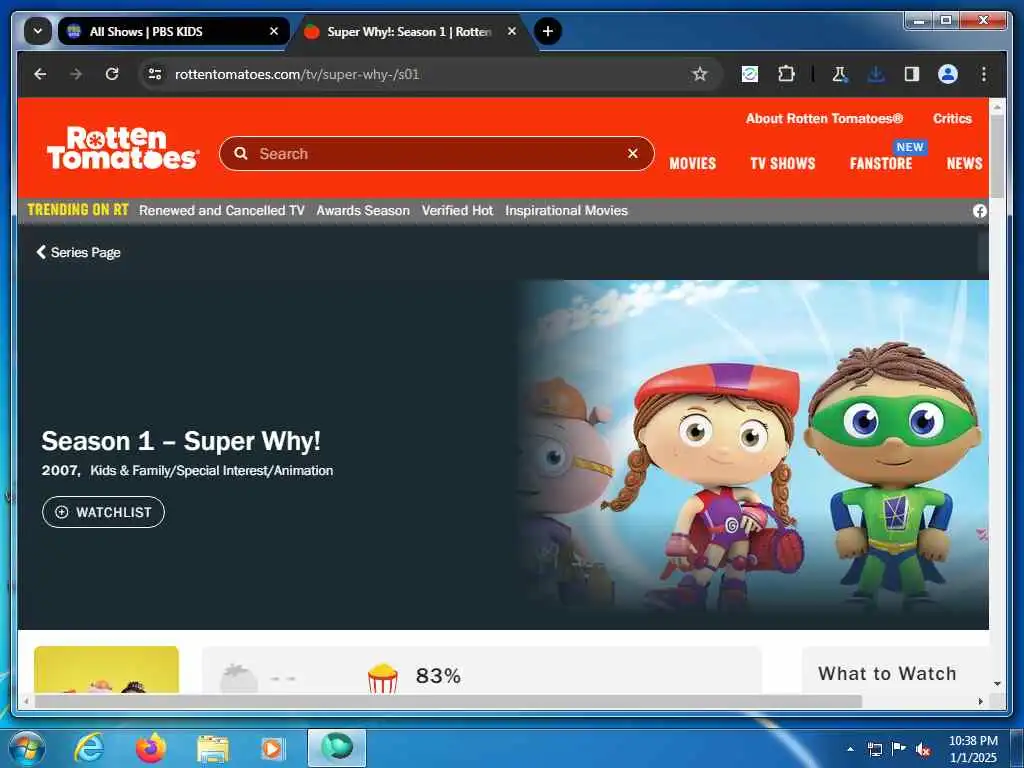
Task: Open the network tray icon
Action: click(874, 749)
